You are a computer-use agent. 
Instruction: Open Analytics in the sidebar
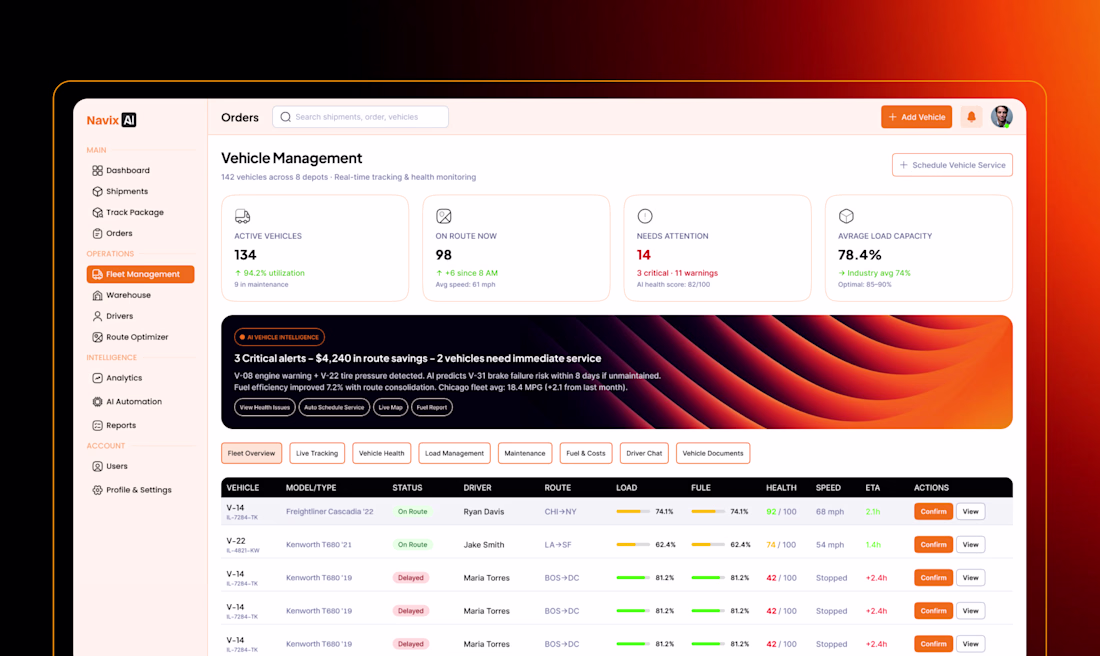117,378
